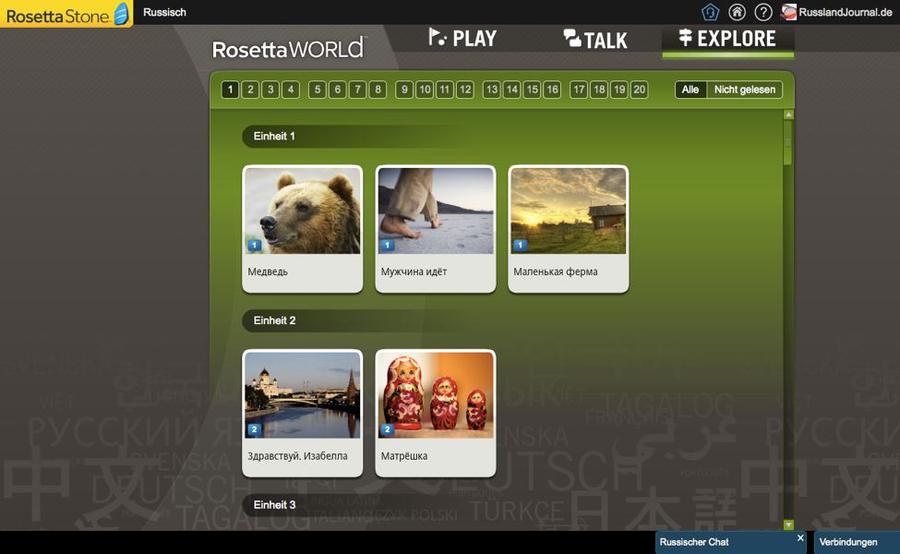Open the shield studio icon in header
The image size is (900, 554).
710,12
